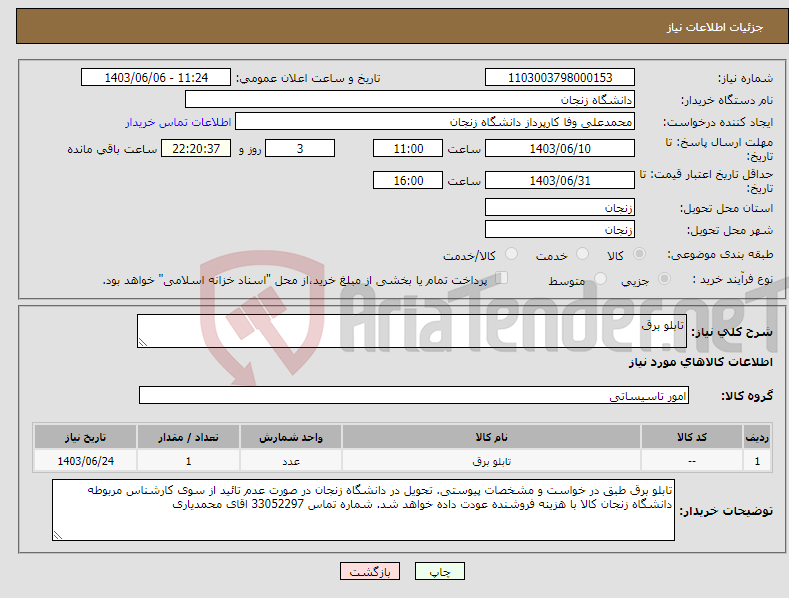Select the کالا/خدمت radio button
This screenshot has width=789, height=598.
(x=511, y=254)
